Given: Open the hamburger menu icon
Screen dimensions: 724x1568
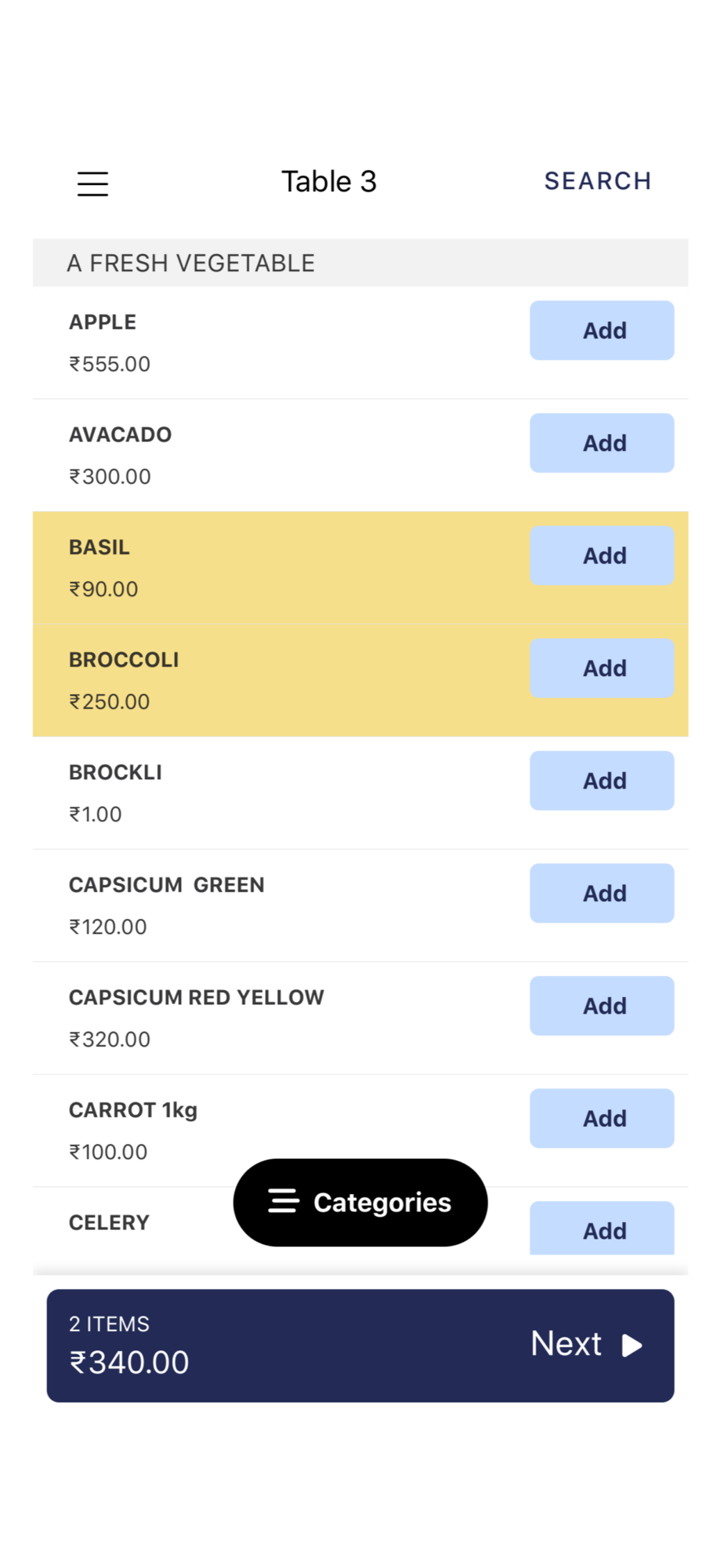Looking at the screenshot, I should [92, 183].
